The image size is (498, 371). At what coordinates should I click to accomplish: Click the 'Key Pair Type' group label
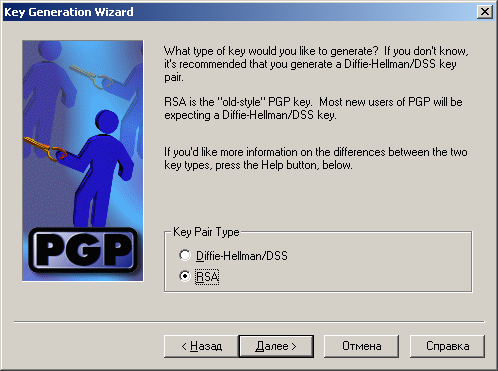pos(206,232)
